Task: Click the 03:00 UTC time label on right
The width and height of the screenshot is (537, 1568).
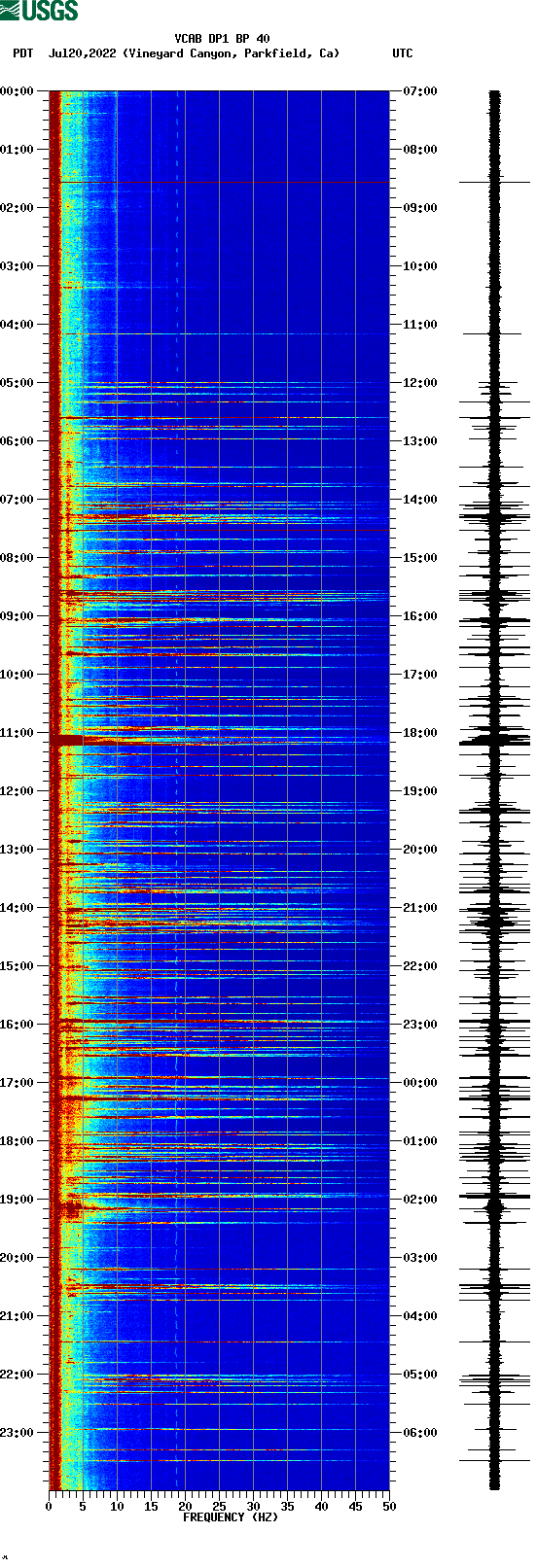Action: click(420, 1258)
